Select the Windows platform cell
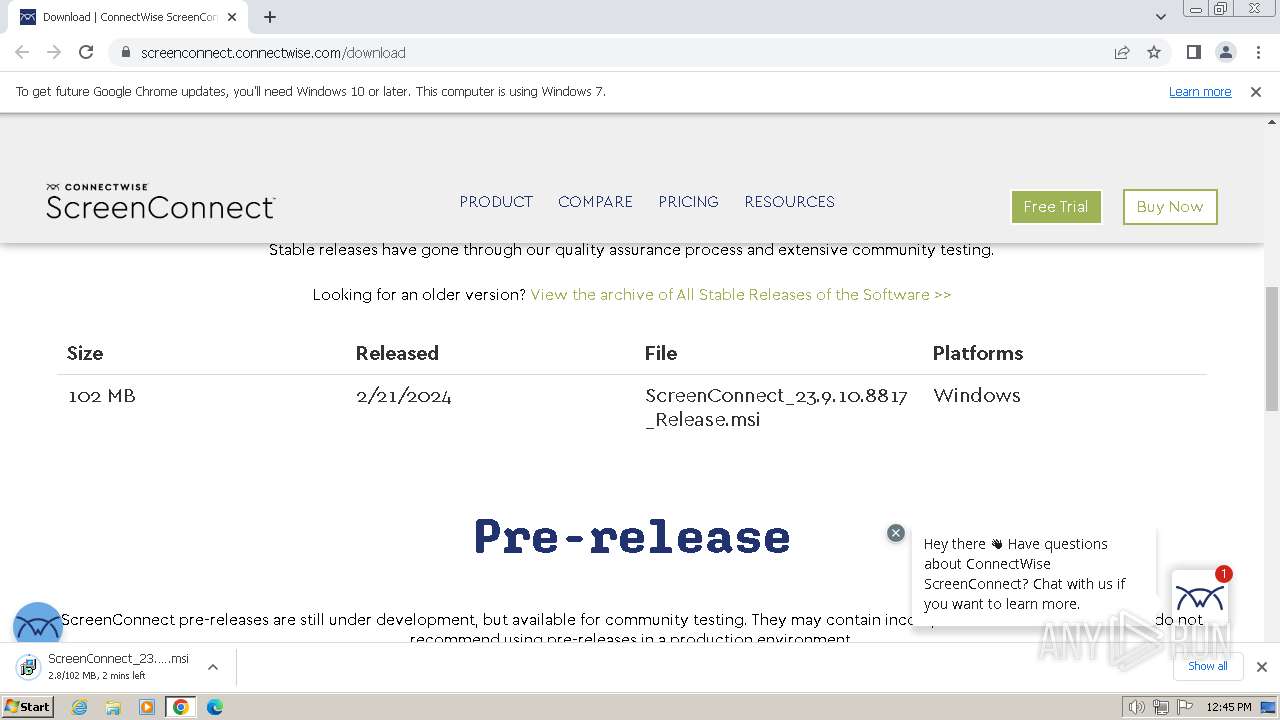The image size is (1280, 720). click(x=977, y=395)
